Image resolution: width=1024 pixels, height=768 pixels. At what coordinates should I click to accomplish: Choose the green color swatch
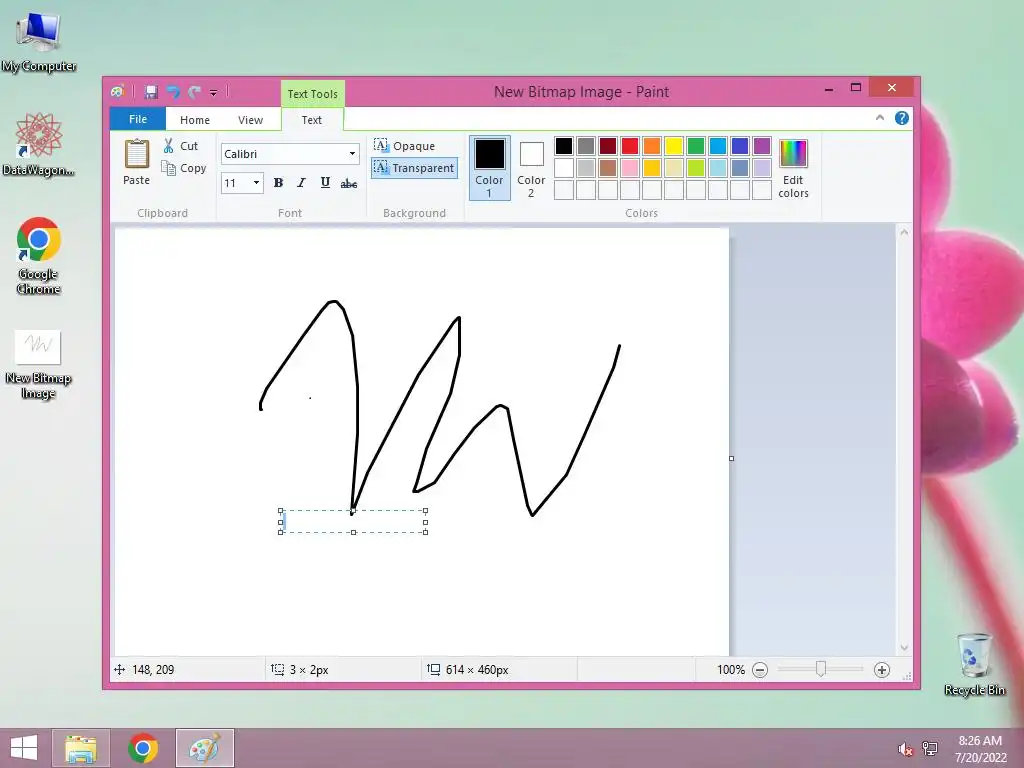[x=696, y=146]
